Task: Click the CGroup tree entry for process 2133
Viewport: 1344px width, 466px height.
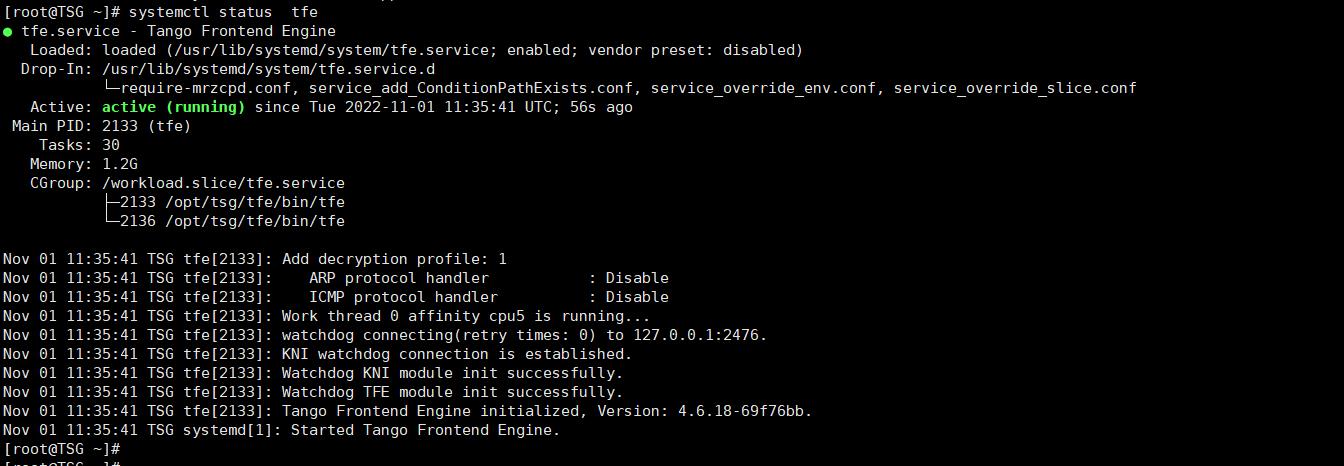Action: pyautogui.click(x=232, y=202)
